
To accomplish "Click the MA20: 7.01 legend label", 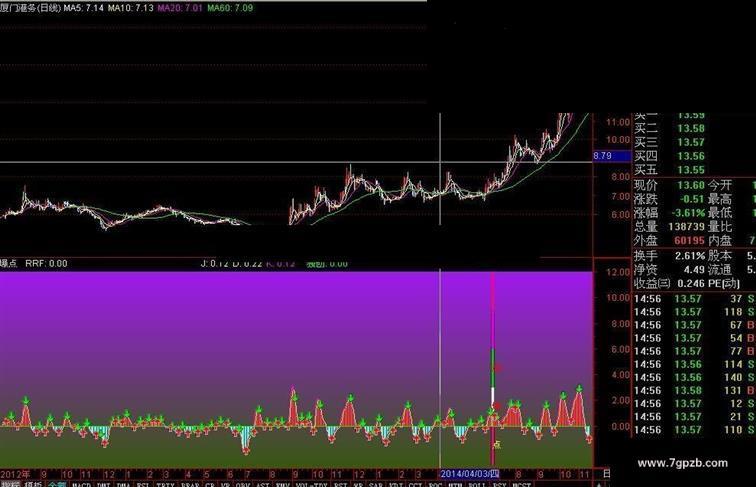I will pos(179,8).
